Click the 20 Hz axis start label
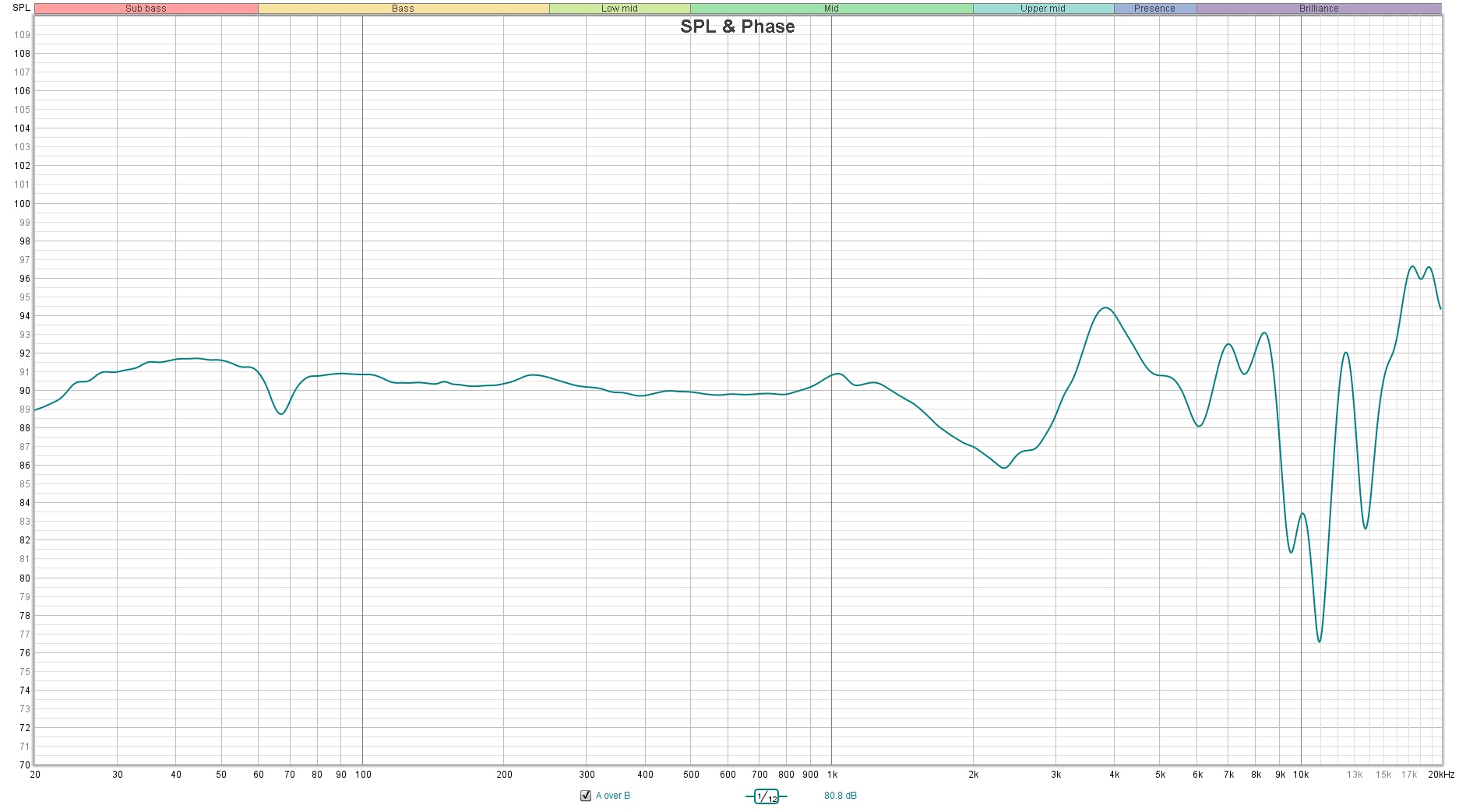1459x812 pixels. click(x=35, y=775)
